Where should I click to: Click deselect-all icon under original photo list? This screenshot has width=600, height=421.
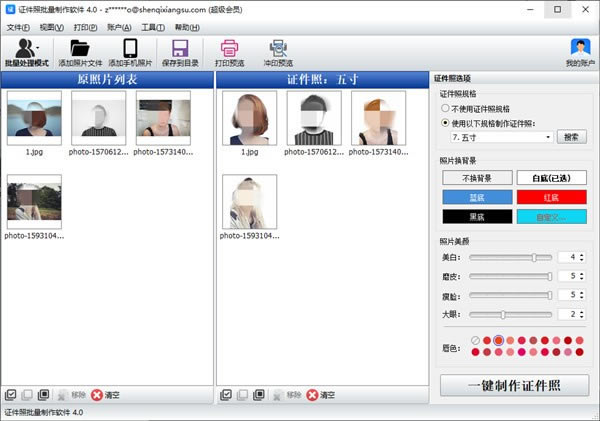(27, 395)
